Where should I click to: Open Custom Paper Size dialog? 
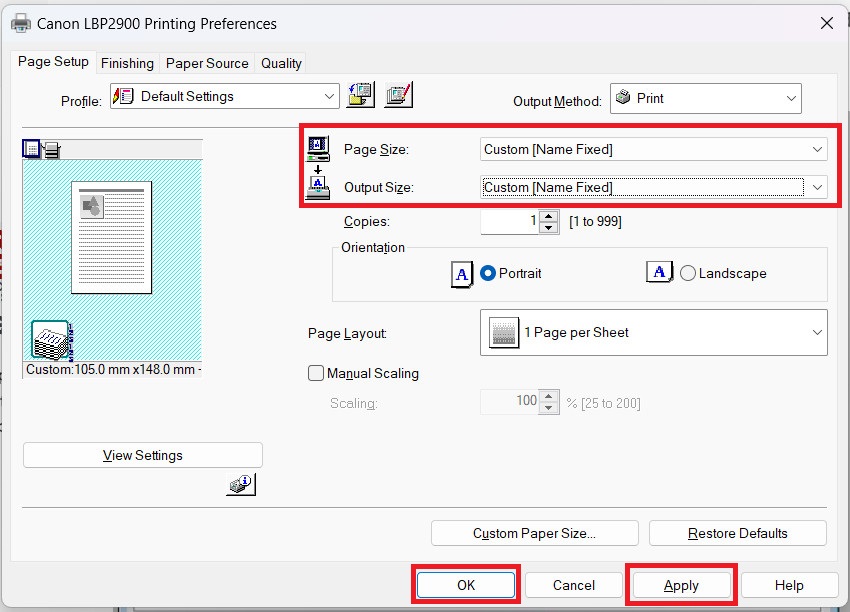coord(535,533)
